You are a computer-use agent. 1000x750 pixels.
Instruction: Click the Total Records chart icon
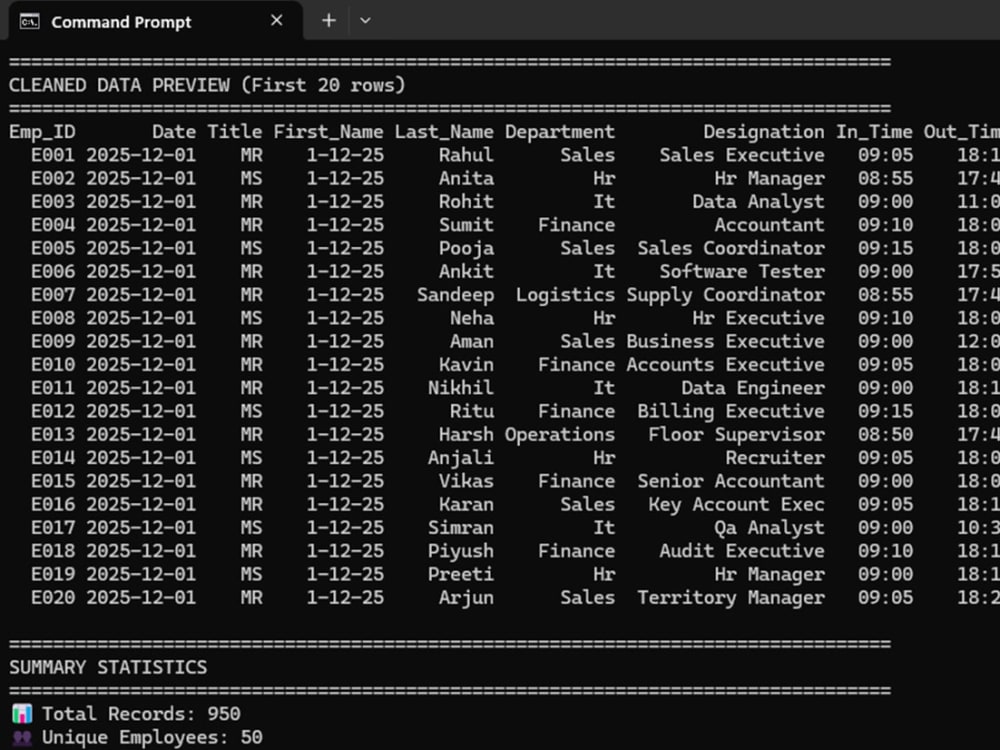click(22, 713)
